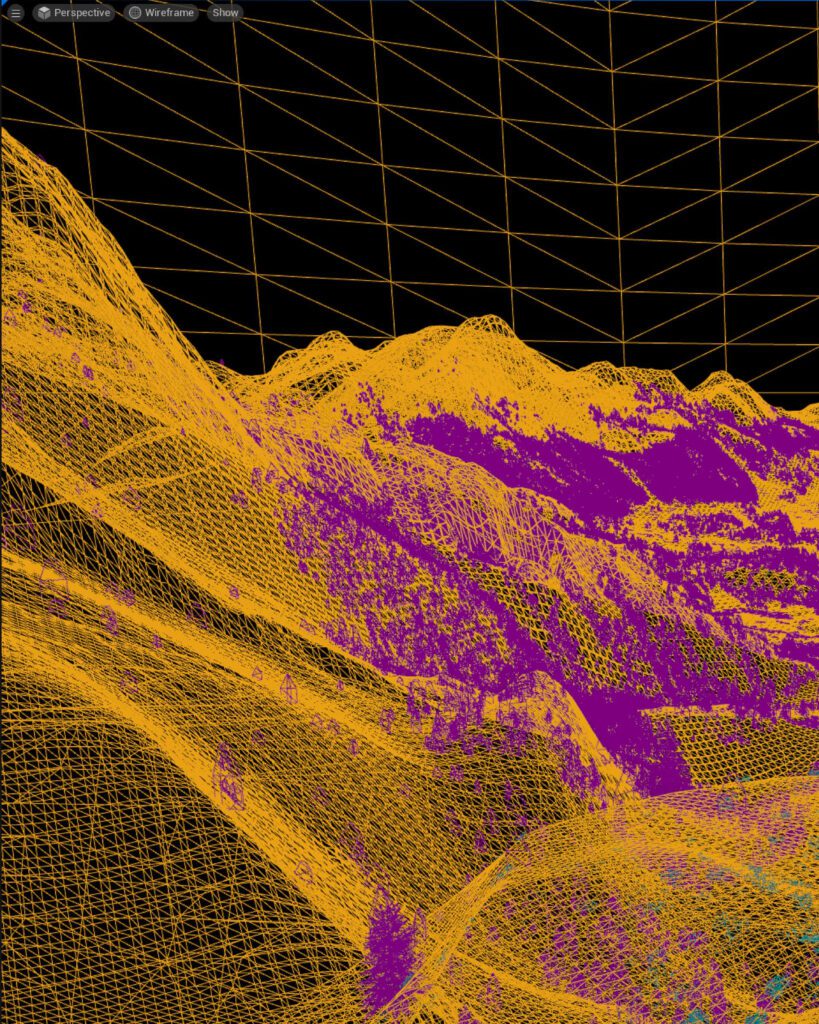The image size is (819, 1024).
Task: Click the Perspective text label
Action: (82, 13)
